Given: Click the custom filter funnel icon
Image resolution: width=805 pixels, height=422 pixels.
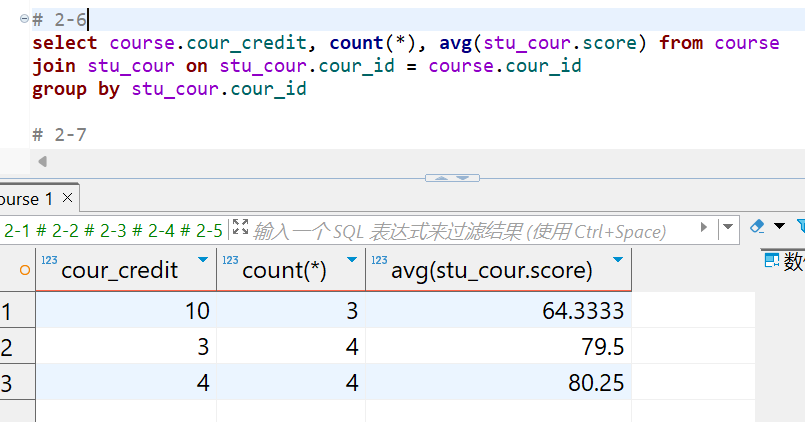Looking at the screenshot, I should (x=799, y=227).
